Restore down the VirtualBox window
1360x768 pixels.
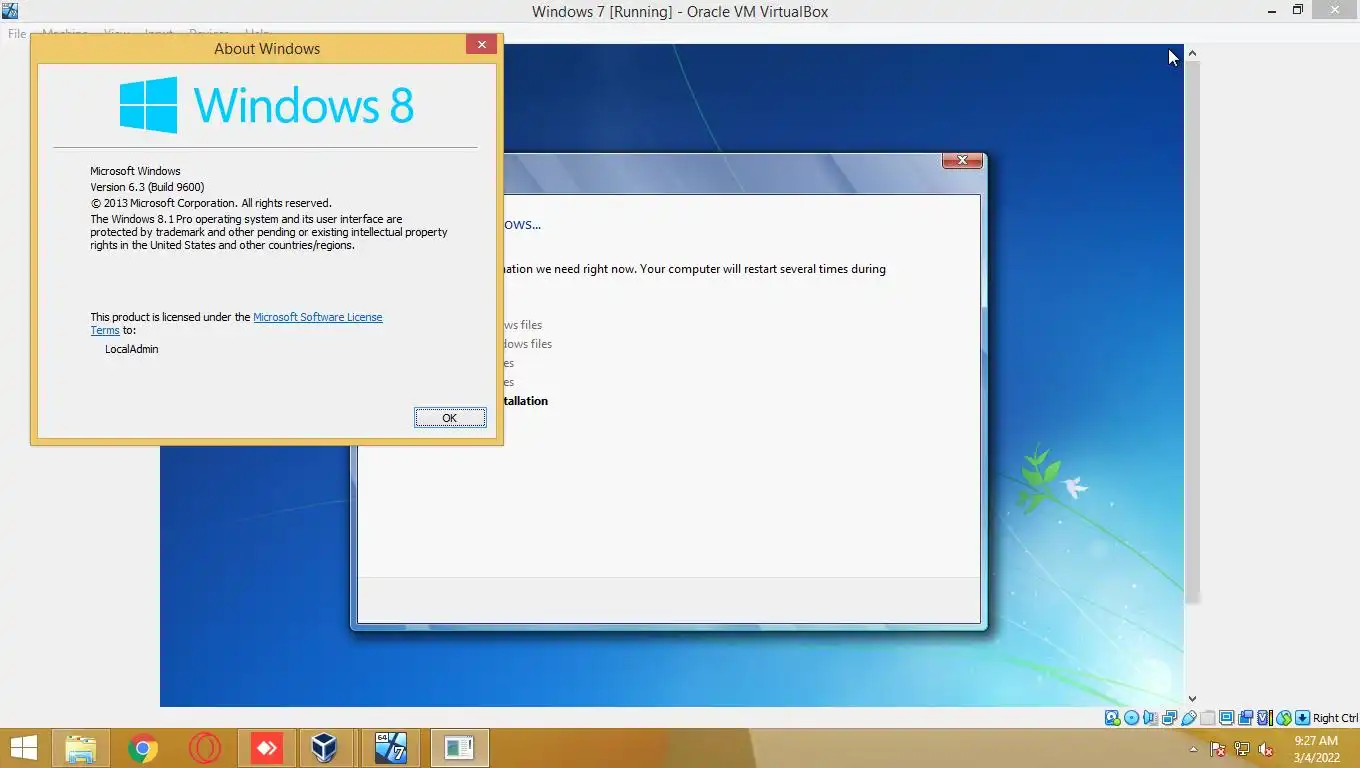coord(1298,11)
